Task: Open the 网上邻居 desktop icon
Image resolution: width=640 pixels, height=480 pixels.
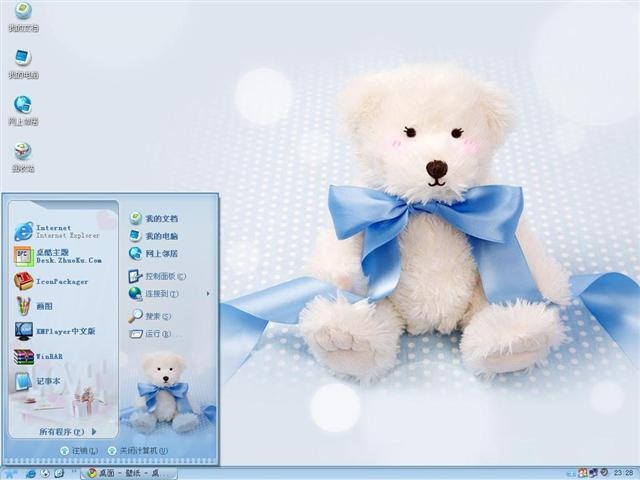Action: [x=23, y=111]
